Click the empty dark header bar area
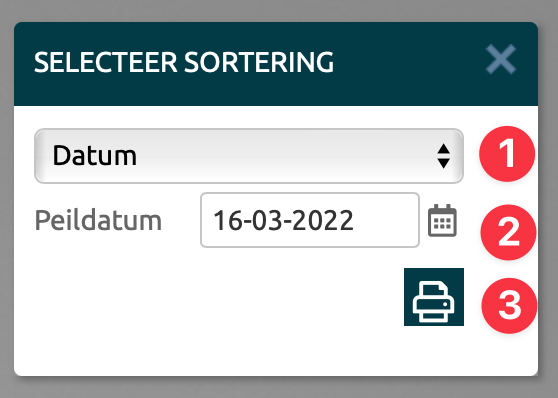Screen dimensions: 558x398 coord(409,64)
